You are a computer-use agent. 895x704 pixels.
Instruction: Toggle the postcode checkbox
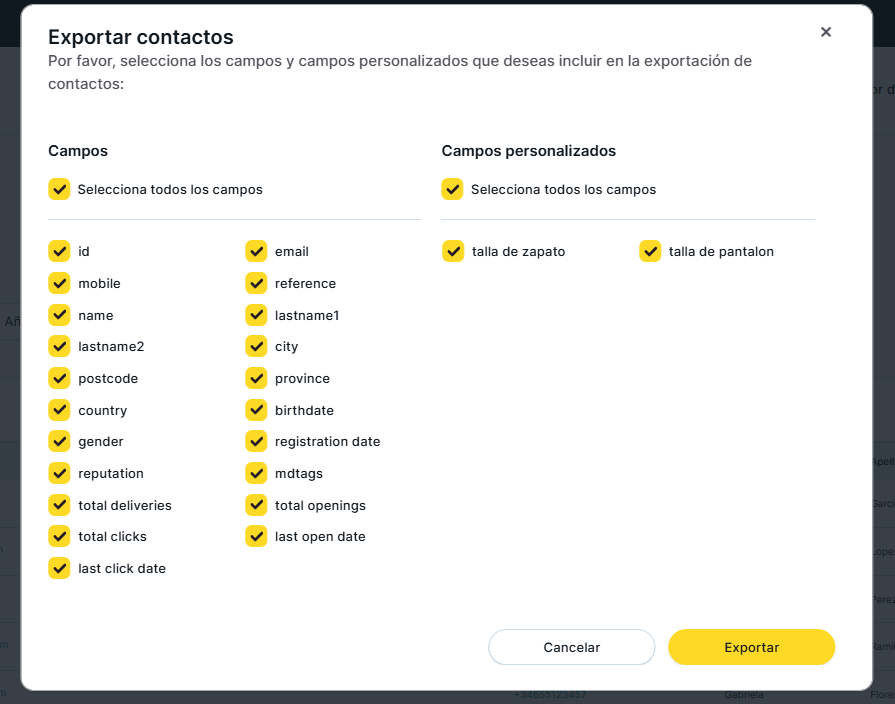coord(59,378)
